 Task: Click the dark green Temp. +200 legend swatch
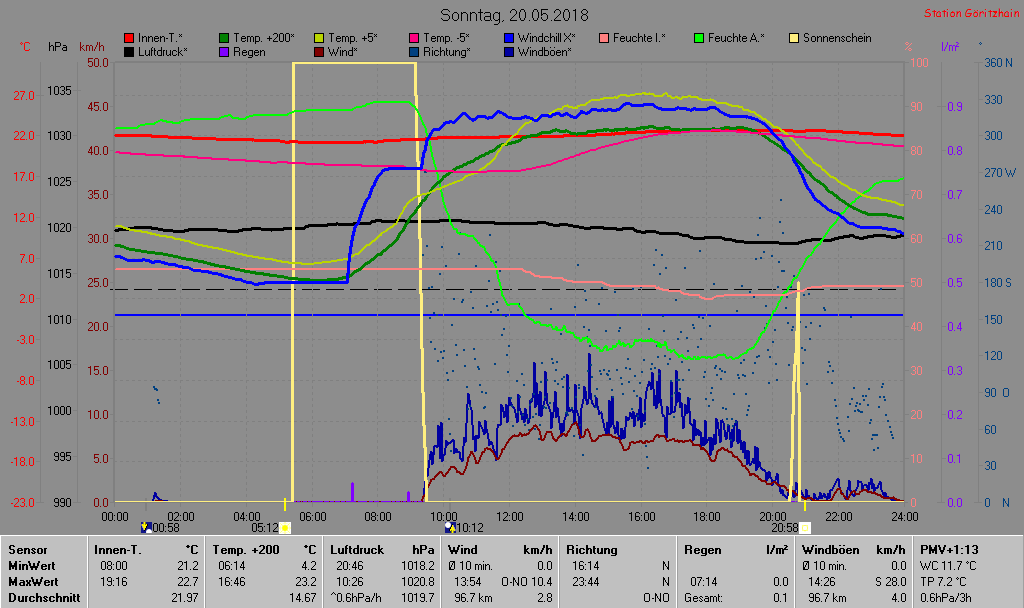[224, 38]
